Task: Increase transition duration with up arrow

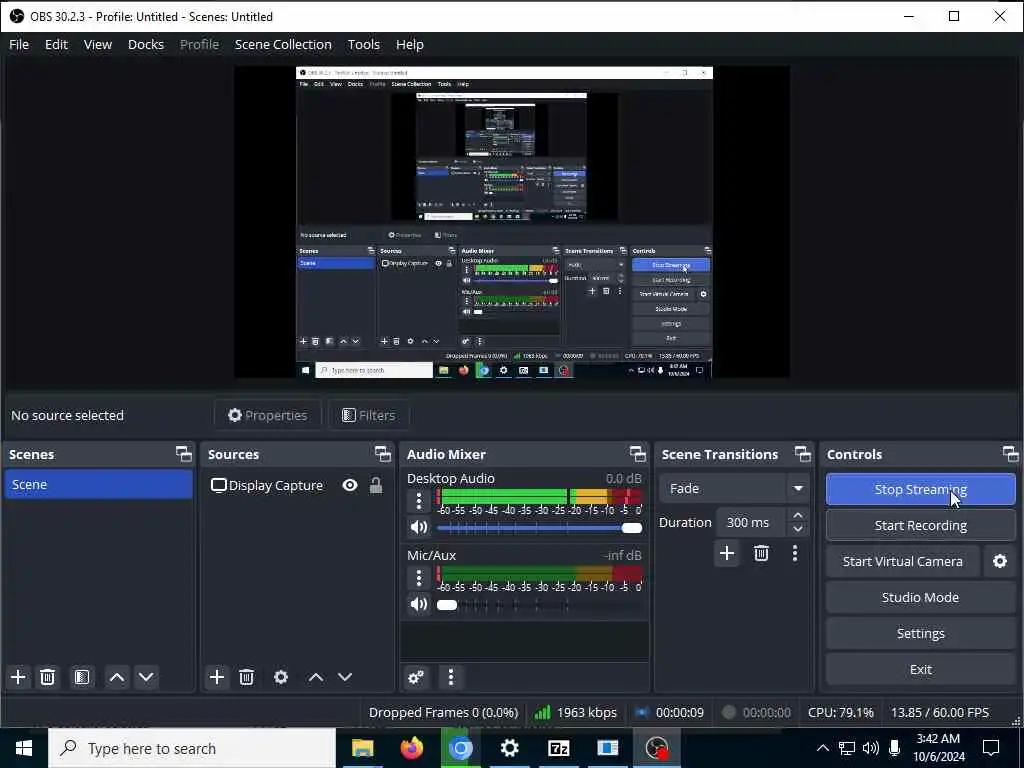Action: click(798, 515)
